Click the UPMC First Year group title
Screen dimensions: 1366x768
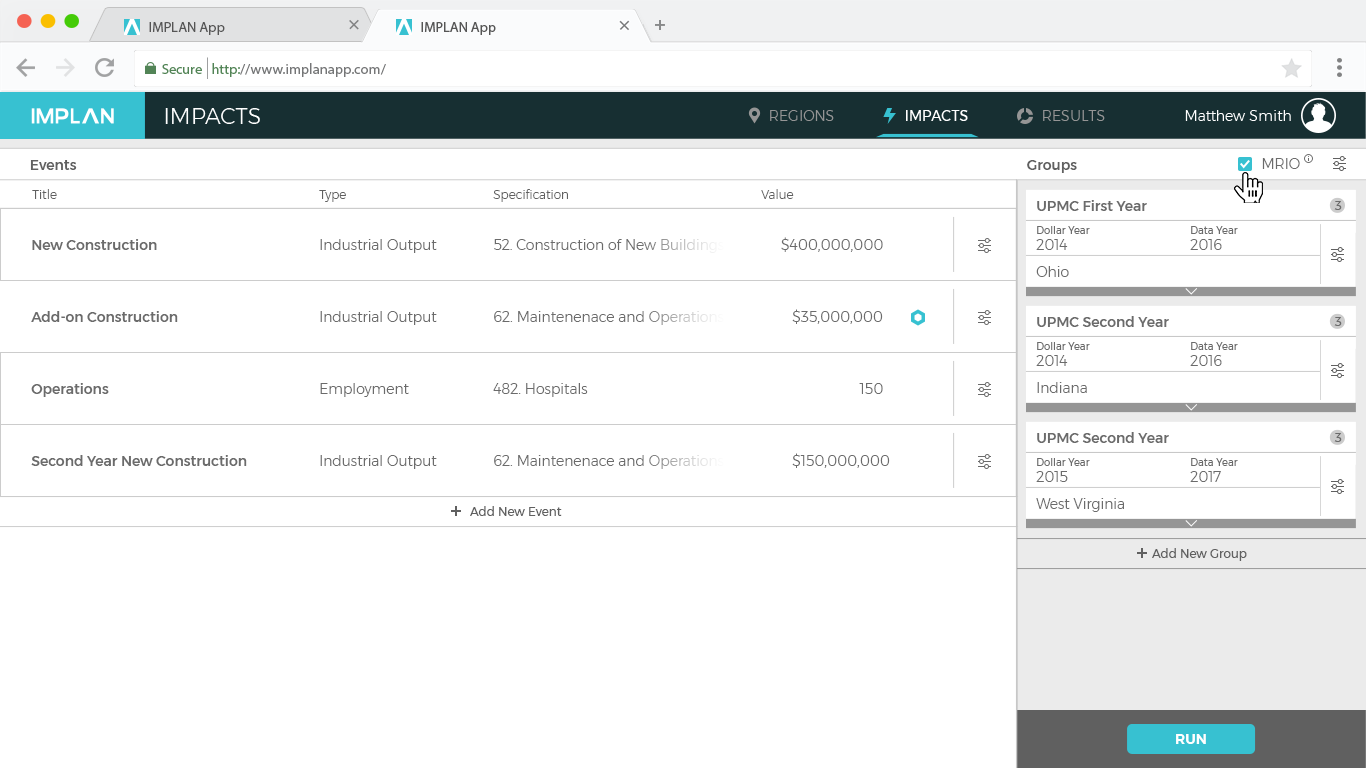[1091, 206]
